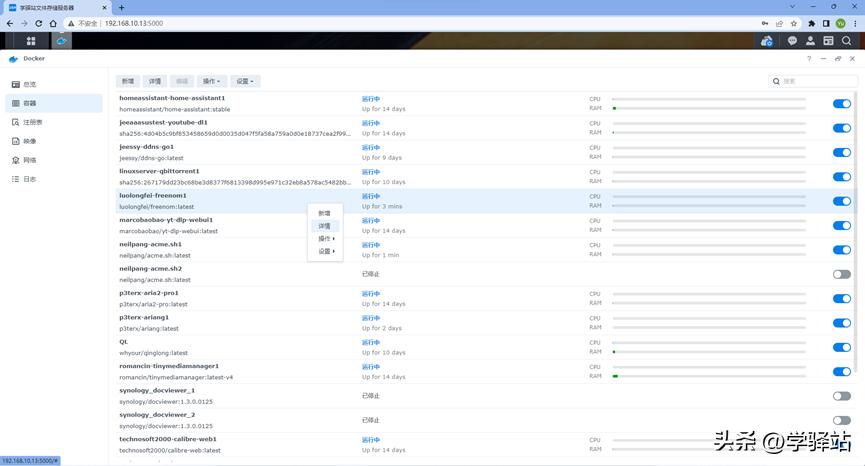Enable synology_docviewer_2 container switch

pyautogui.click(x=842, y=420)
